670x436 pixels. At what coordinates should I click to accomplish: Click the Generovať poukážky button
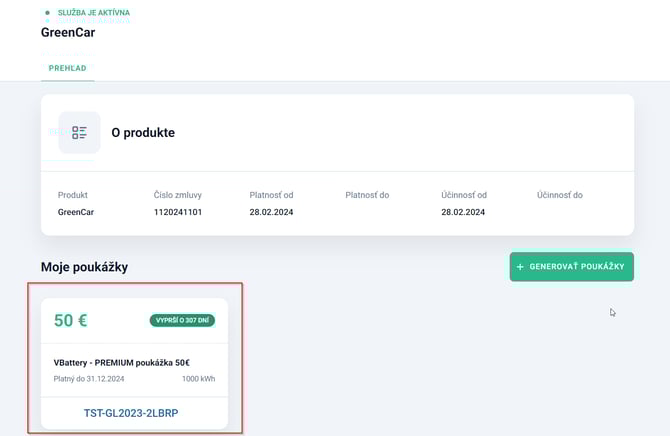click(571, 267)
